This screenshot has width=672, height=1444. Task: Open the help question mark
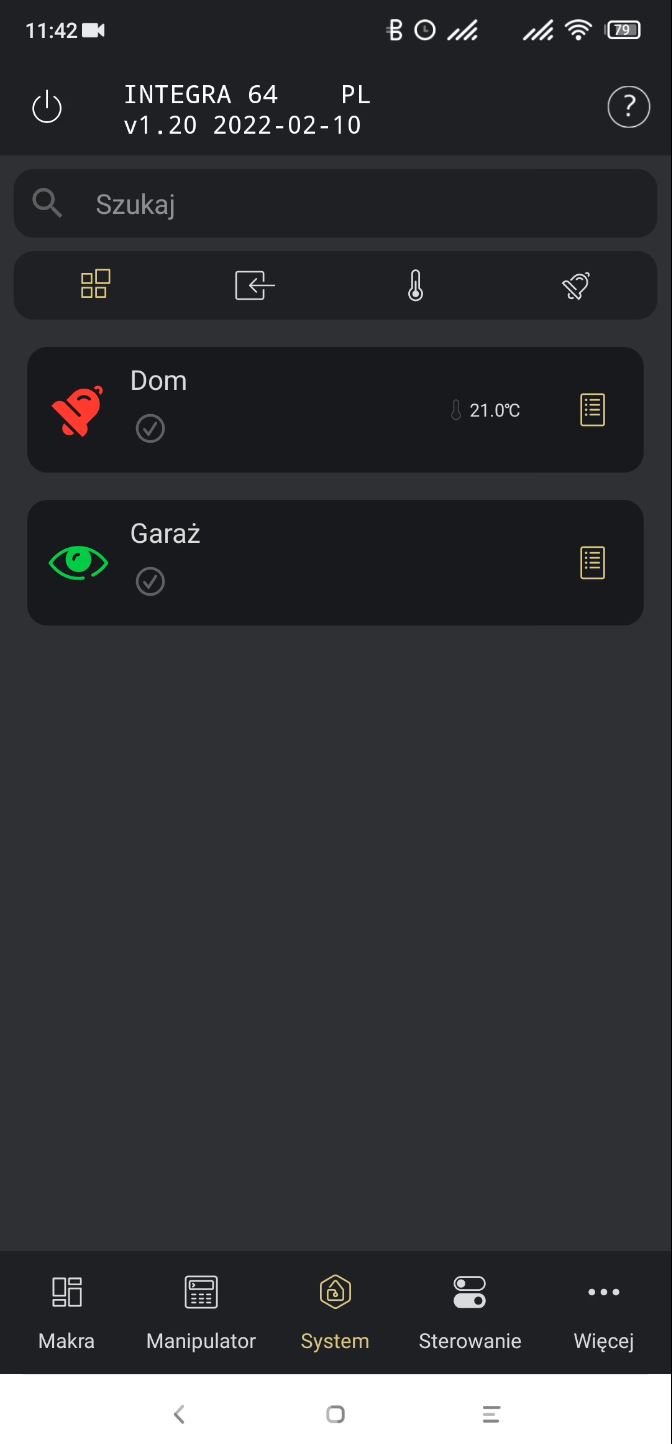(x=628, y=106)
